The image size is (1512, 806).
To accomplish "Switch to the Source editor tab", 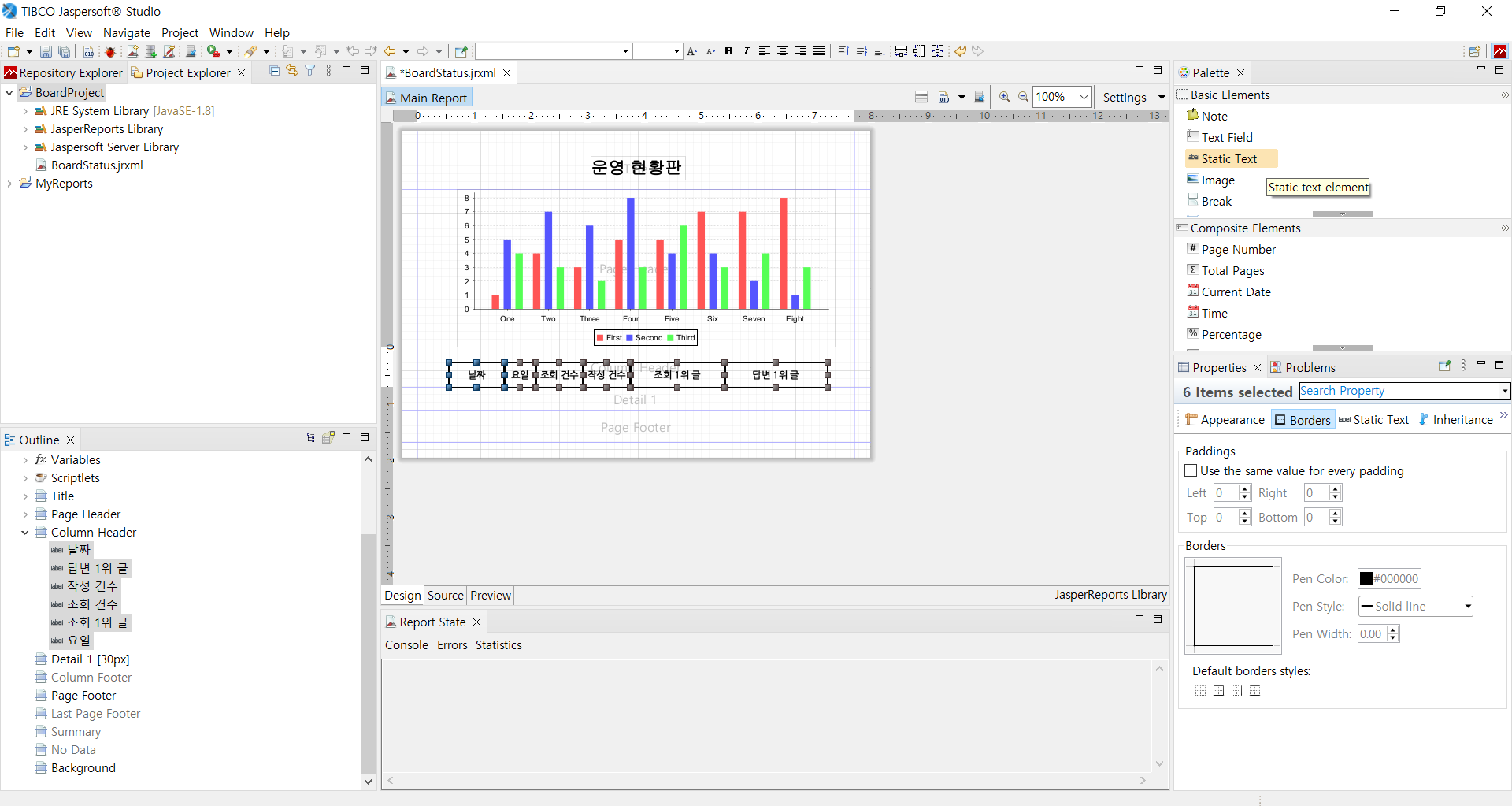I will coord(445,596).
